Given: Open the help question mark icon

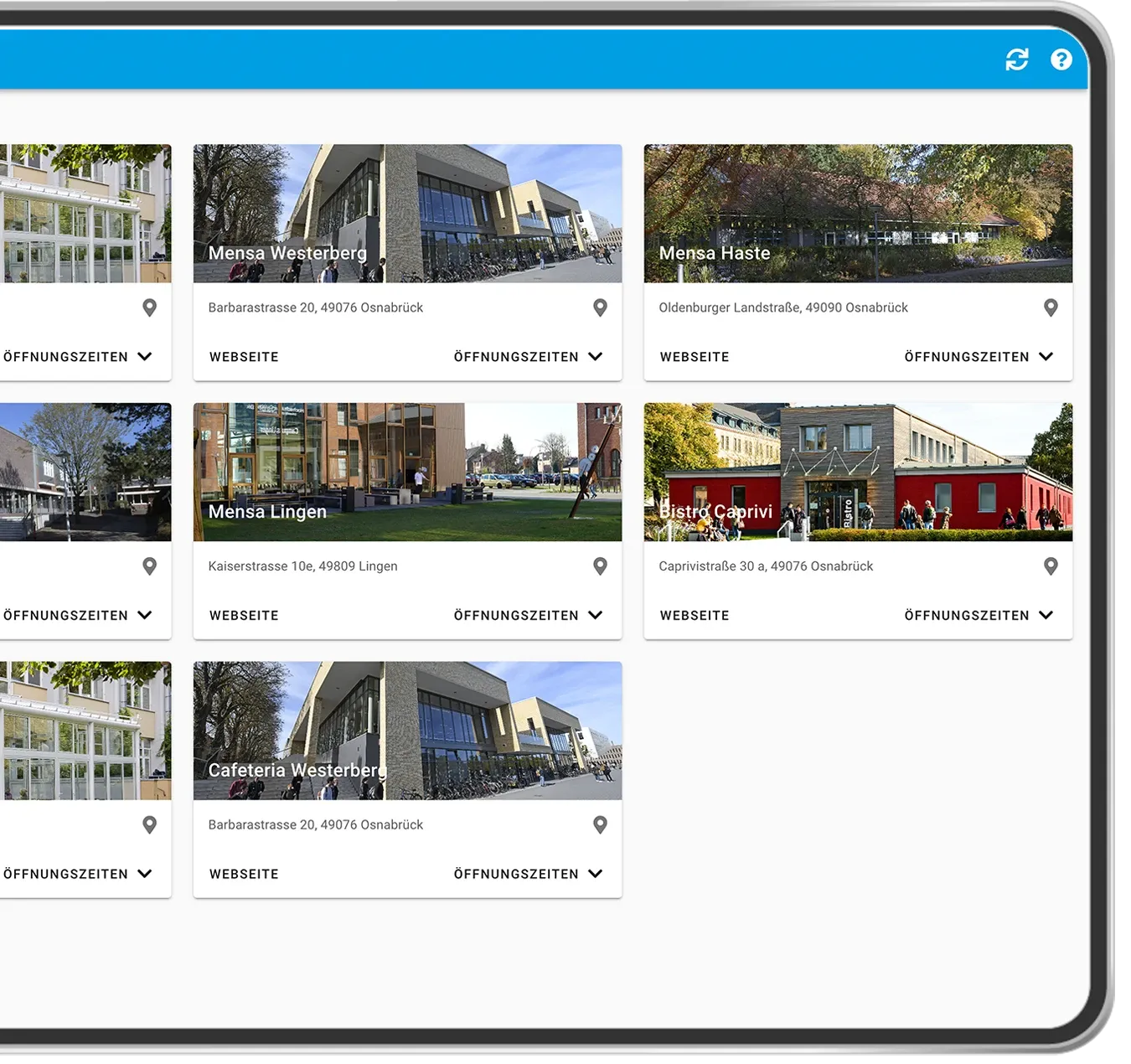Looking at the screenshot, I should pyautogui.click(x=1061, y=59).
